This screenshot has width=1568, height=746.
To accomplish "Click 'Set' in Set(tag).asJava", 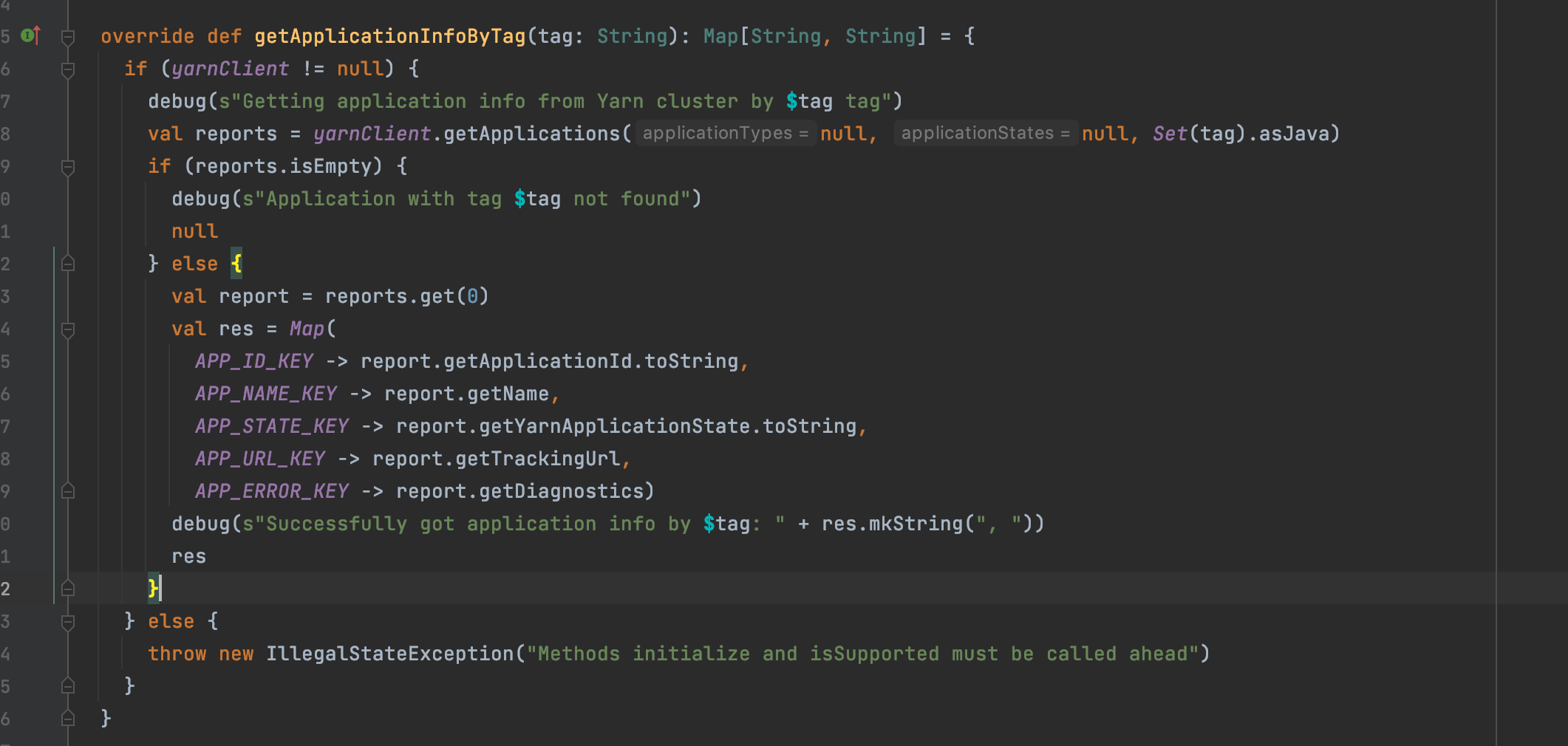I will point(1170,134).
